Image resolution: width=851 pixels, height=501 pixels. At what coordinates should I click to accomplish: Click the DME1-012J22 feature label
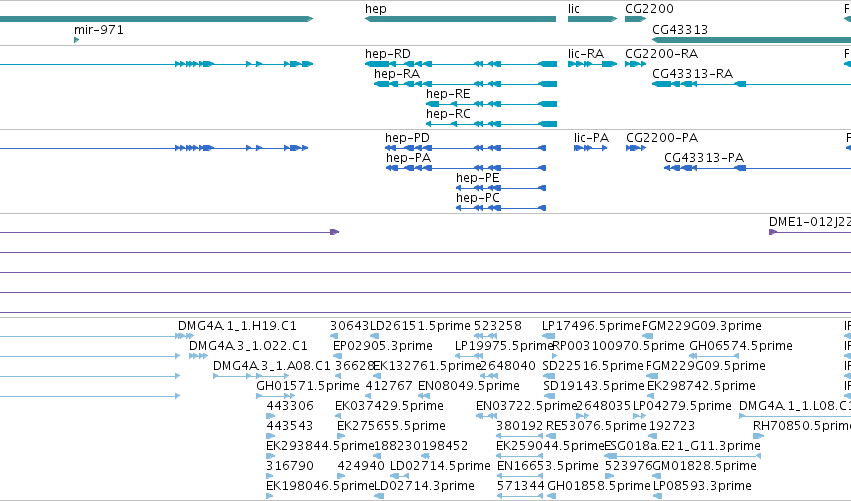point(810,222)
